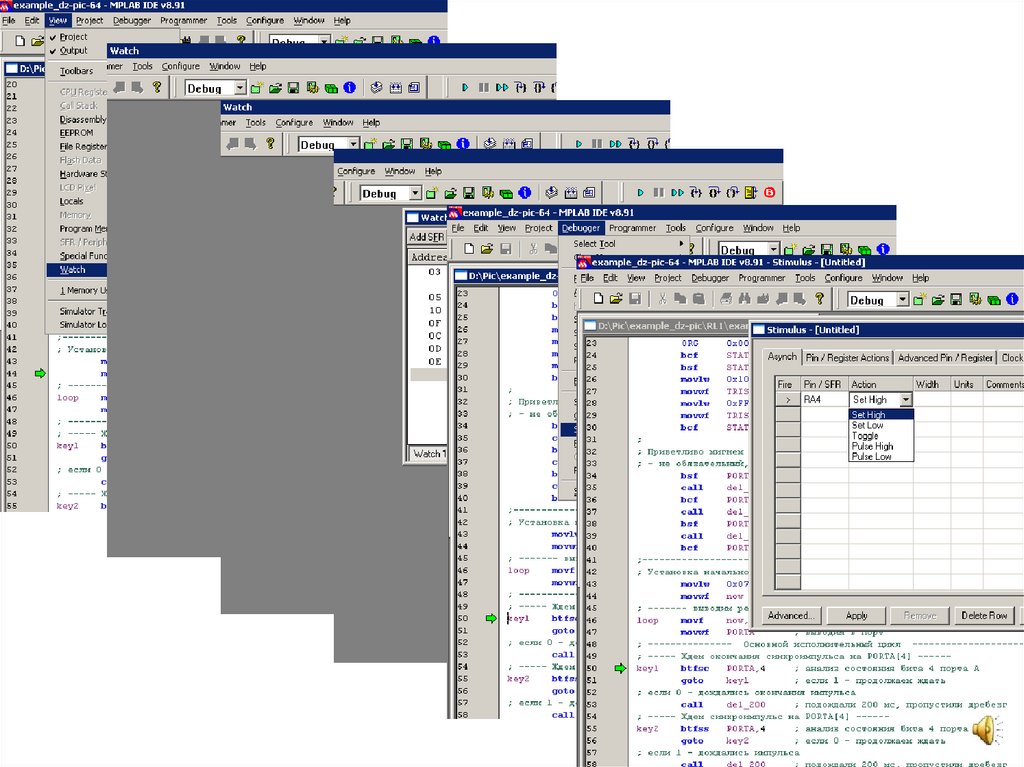The height and width of the screenshot is (767, 1024).
Task: Click Run icon in toolbar containing Breakpoints icon
Action: point(641,192)
